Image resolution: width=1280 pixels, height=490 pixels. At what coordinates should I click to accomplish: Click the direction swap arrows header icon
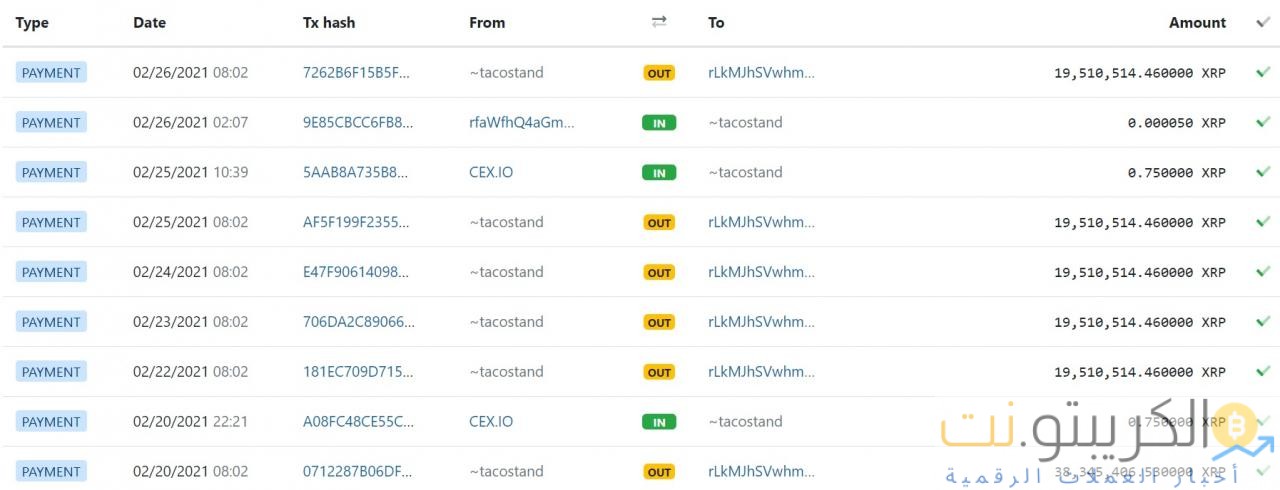click(659, 22)
